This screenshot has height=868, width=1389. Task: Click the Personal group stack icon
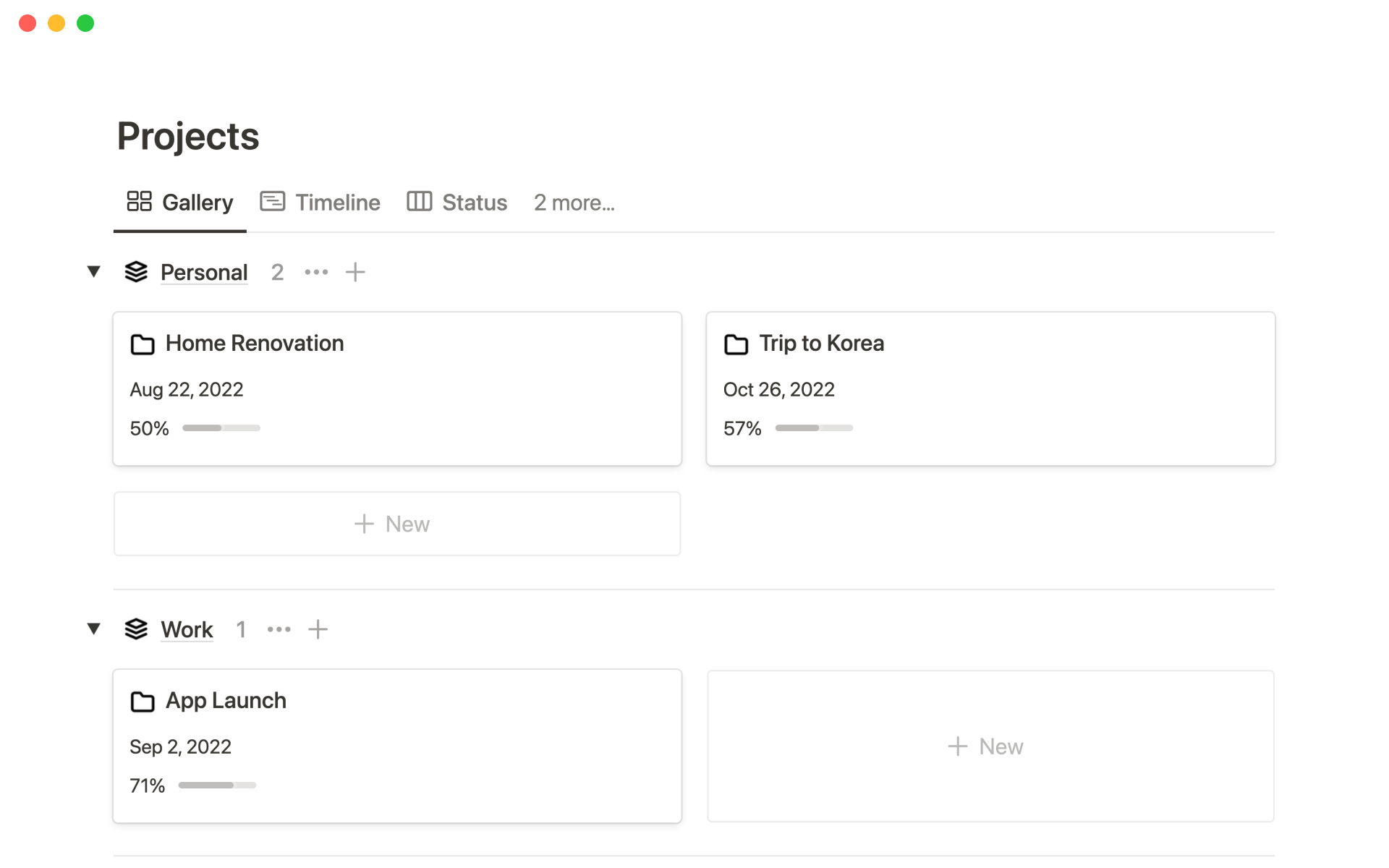[x=136, y=272]
